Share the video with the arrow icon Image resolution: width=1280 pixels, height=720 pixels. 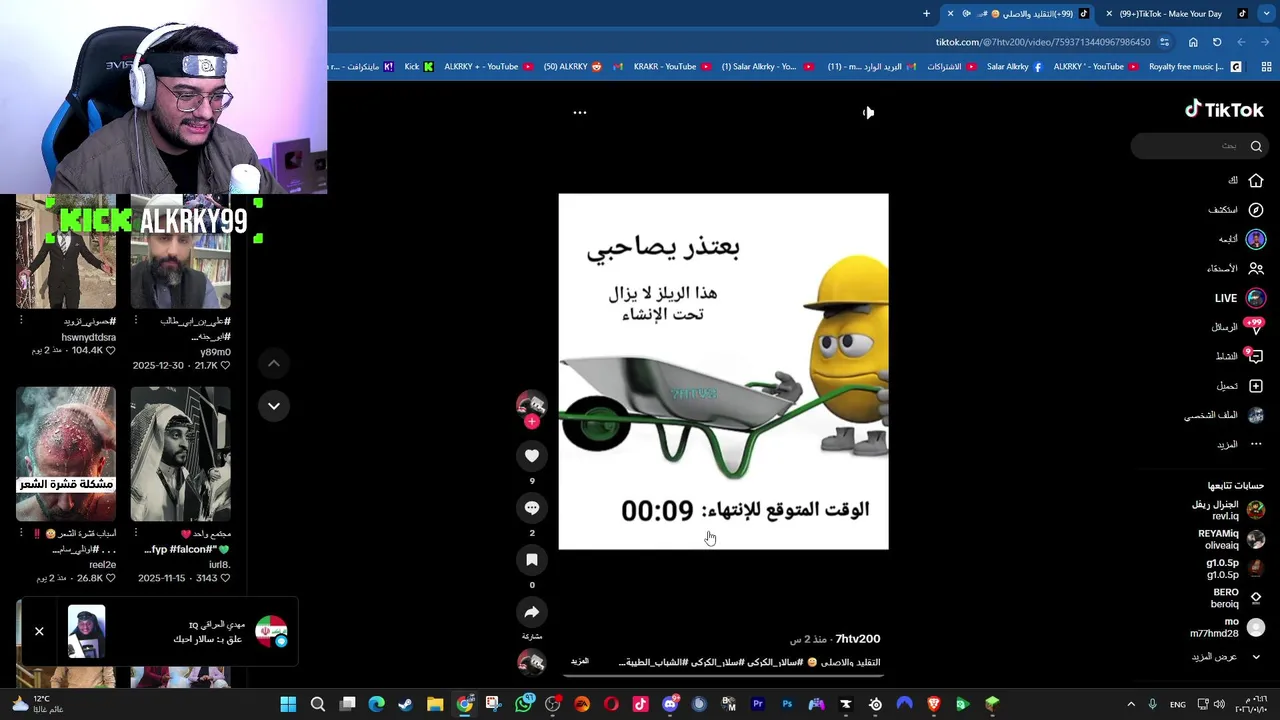click(x=532, y=612)
